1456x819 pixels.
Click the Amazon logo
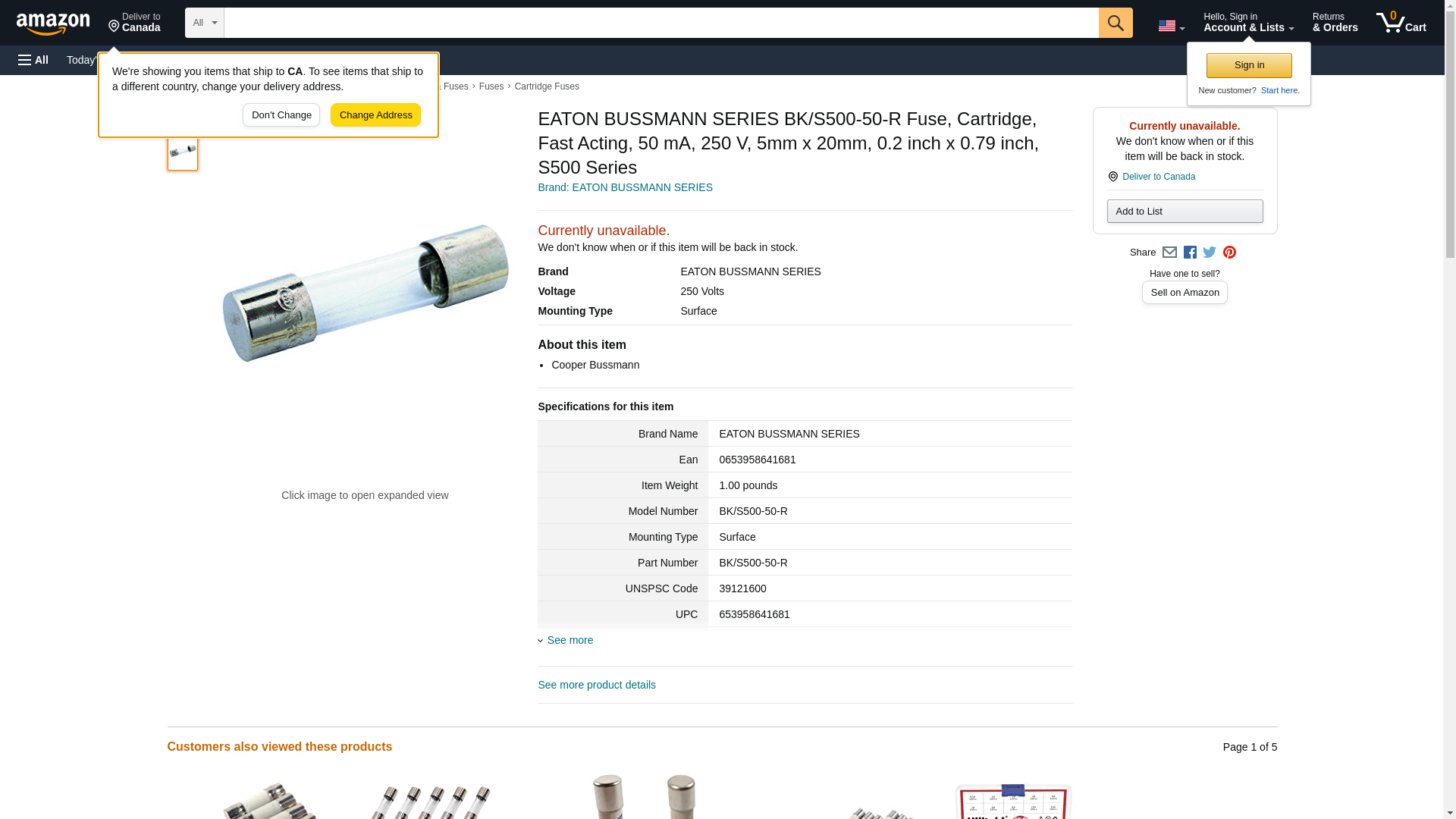(x=53, y=24)
